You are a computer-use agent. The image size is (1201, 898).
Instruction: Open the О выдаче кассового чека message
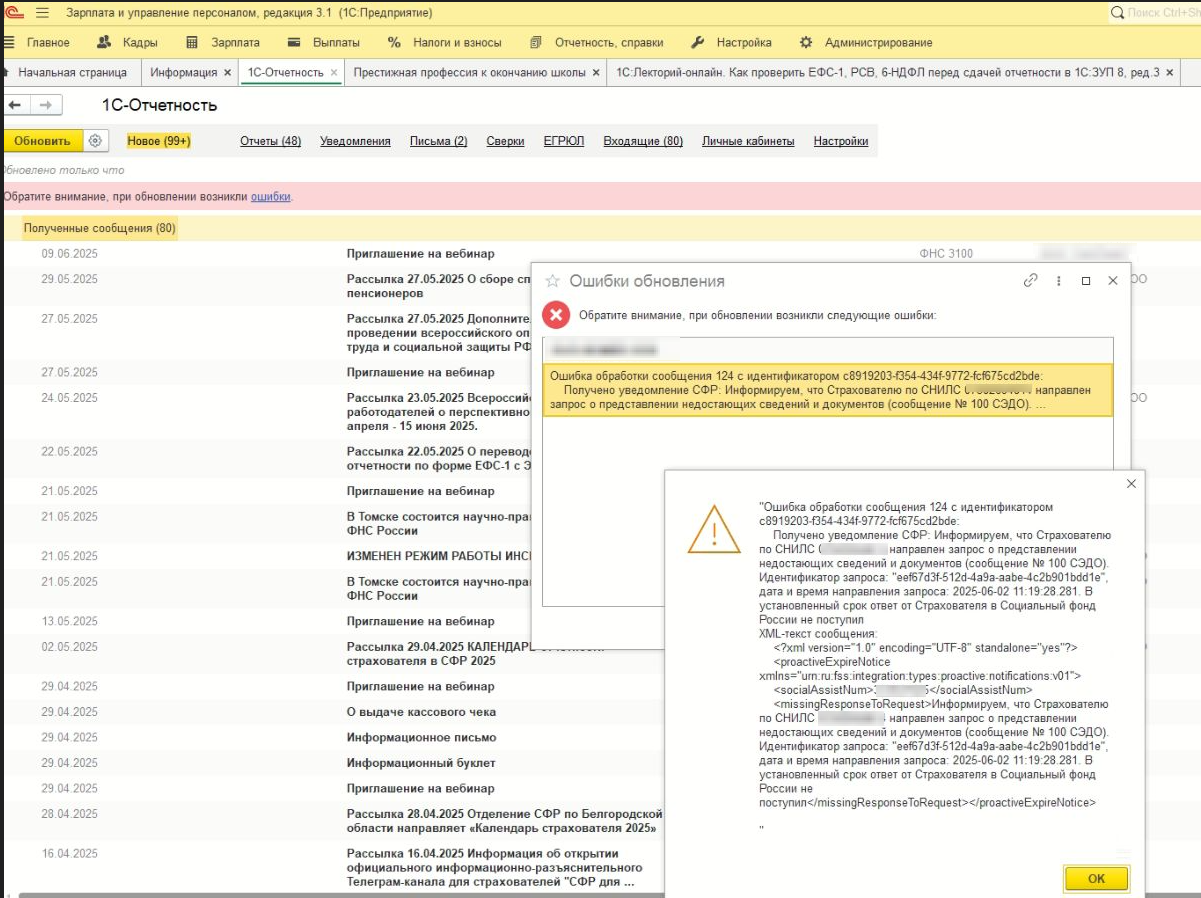[421, 712]
